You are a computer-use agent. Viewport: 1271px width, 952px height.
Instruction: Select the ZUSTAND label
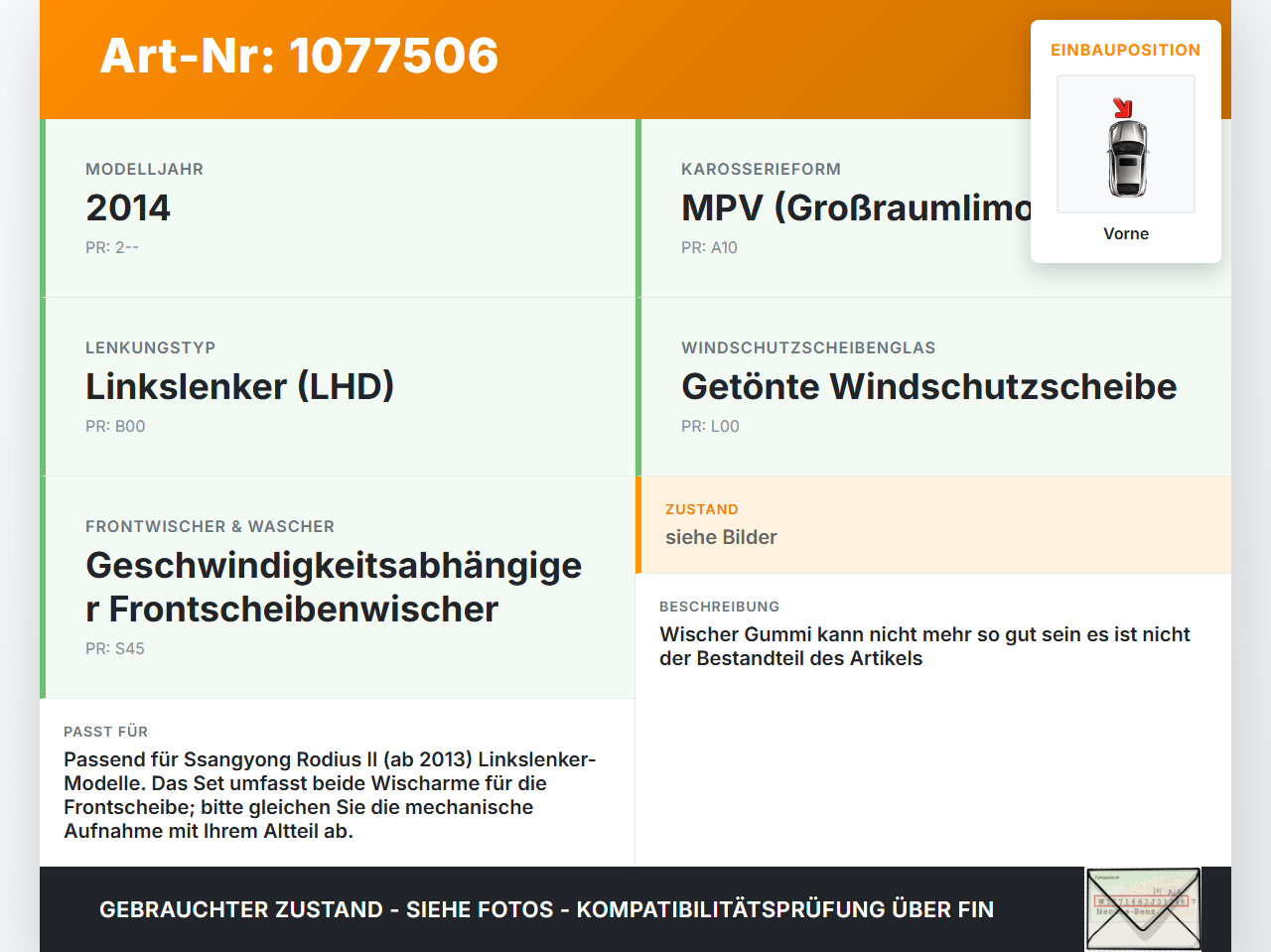point(702,509)
